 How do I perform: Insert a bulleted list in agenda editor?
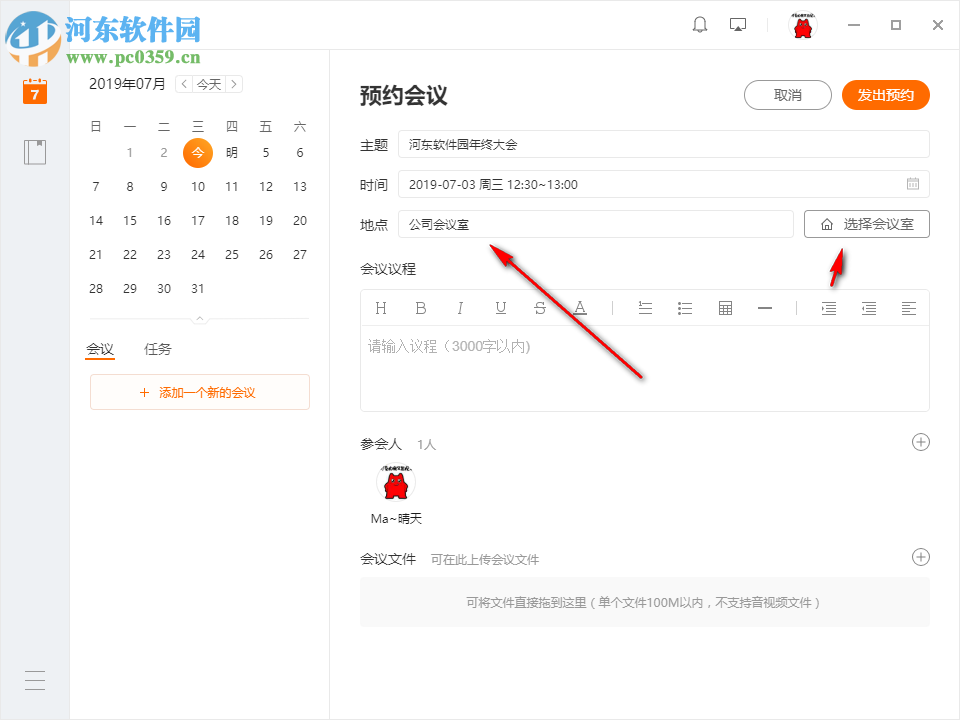point(685,308)
